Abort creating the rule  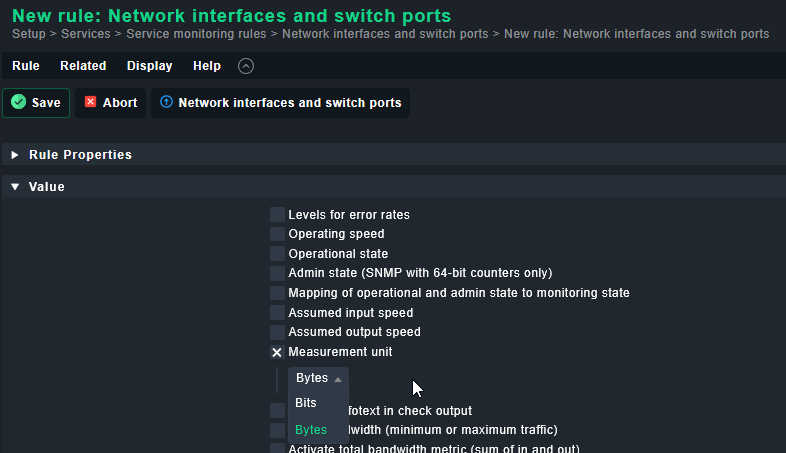[110, 103]
